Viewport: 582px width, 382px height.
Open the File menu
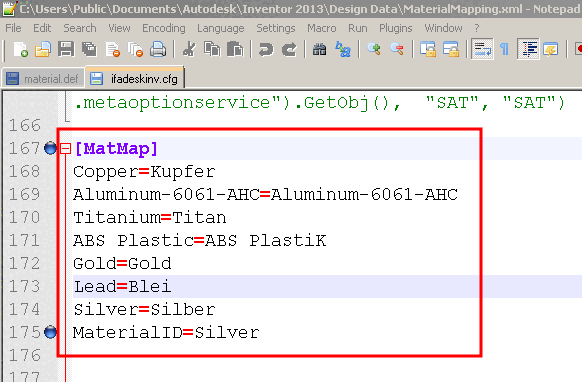coord(13,28)
